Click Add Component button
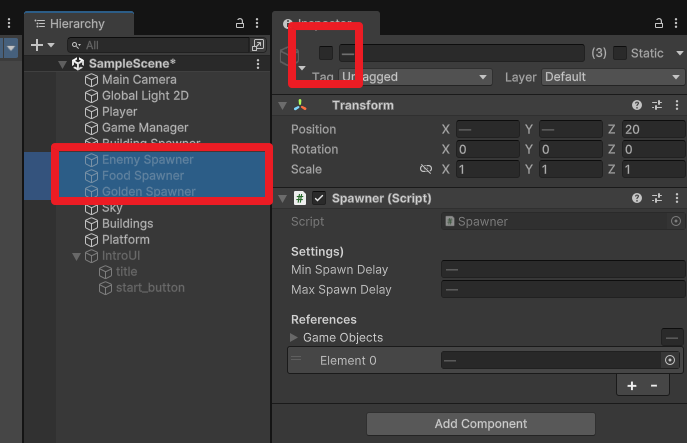687x443 pixels. tap(481, 424)
